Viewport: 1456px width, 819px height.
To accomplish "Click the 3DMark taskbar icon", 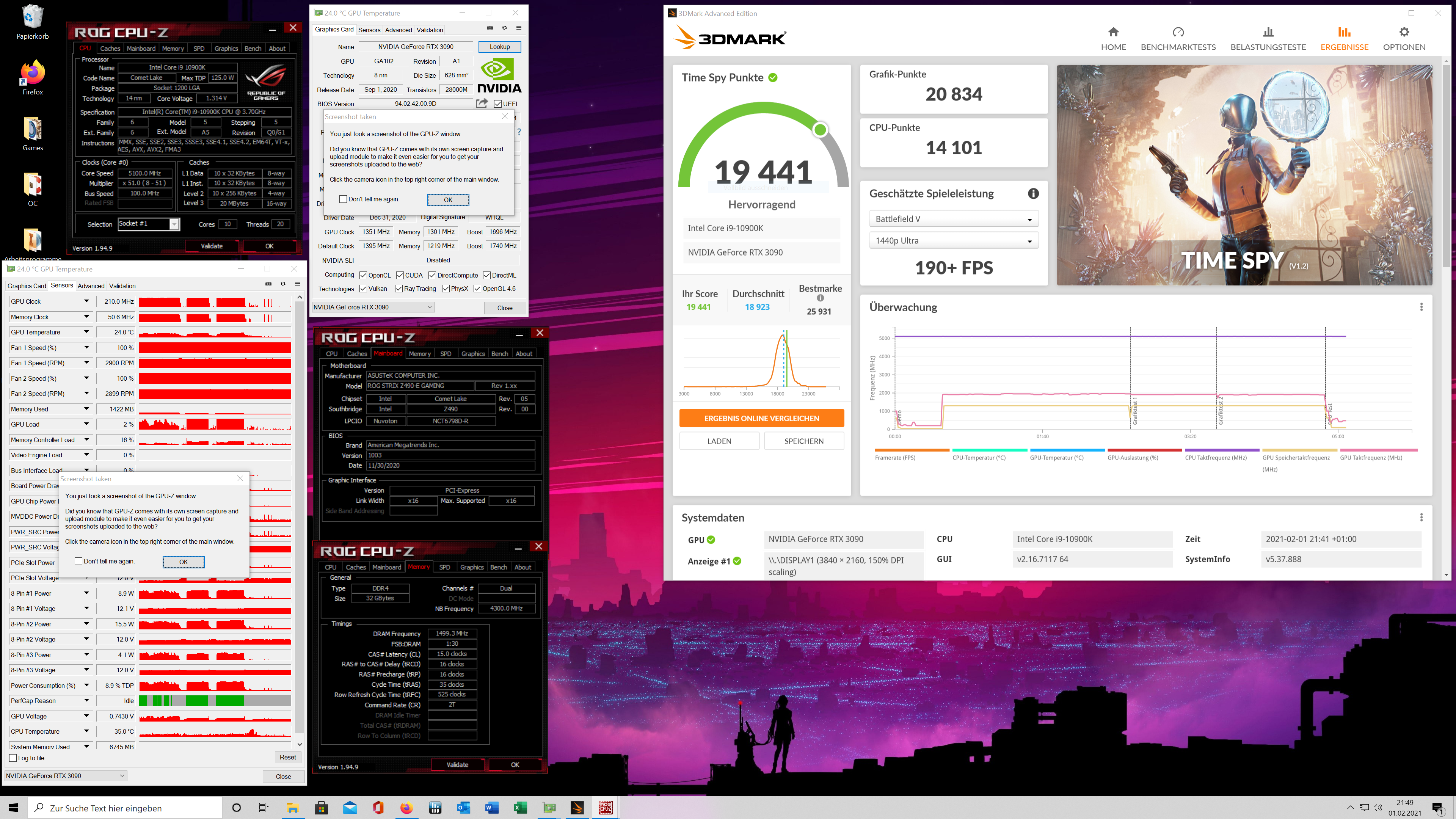I will point(577,808).
